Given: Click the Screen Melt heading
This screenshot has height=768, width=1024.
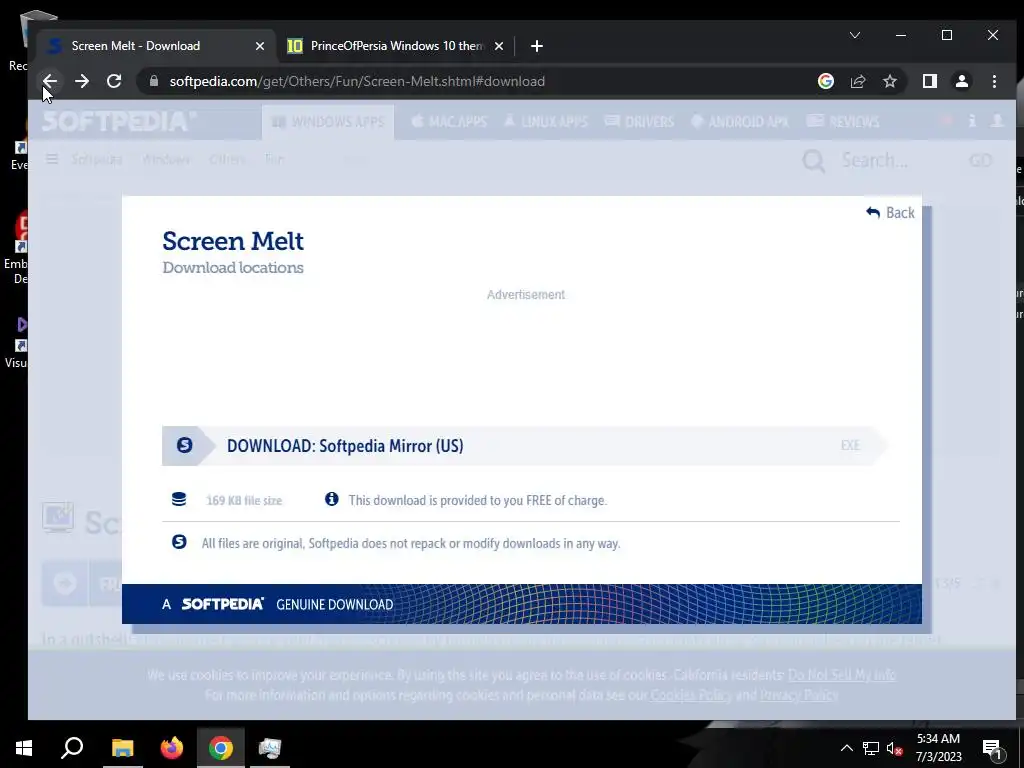Looking at the screenshot, I should tap(232, 241).
